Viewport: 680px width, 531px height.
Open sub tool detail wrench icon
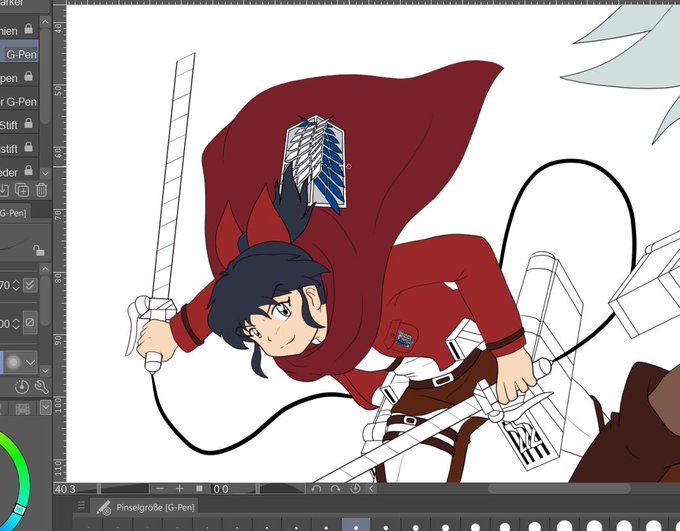click(x=41, y=387)
